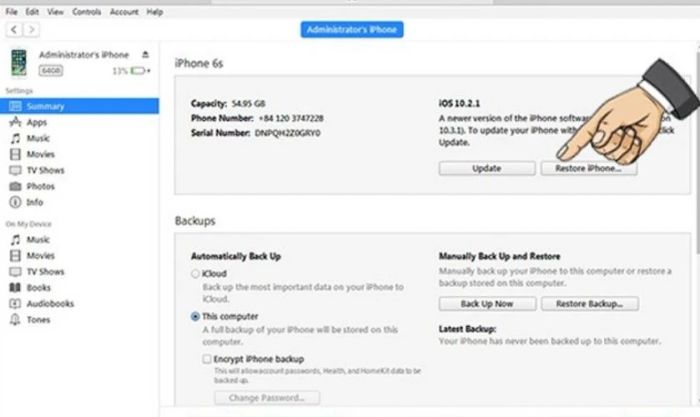
Task: Click the Books icon under On My Device
Action: [x=15, y=288]
